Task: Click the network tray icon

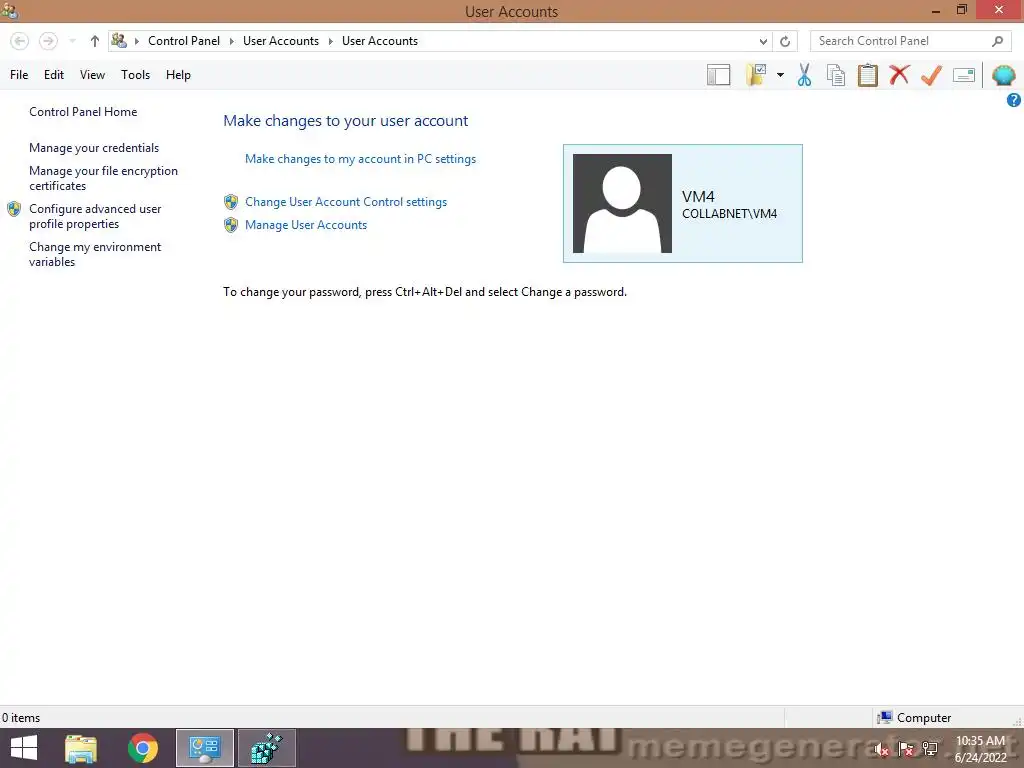Action: [x=930, y=749]
